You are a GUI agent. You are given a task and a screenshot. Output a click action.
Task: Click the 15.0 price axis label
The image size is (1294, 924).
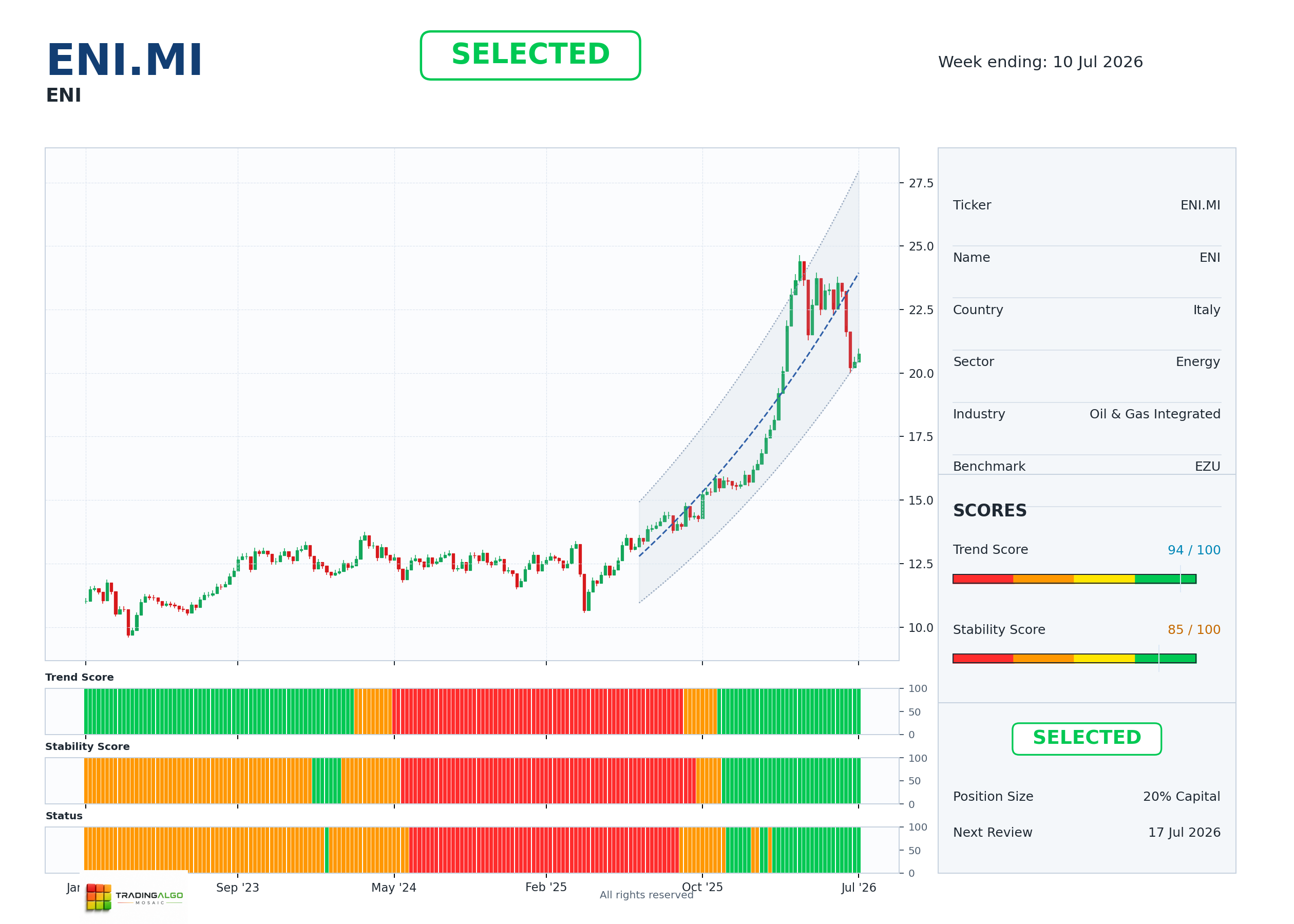(921, 500)
